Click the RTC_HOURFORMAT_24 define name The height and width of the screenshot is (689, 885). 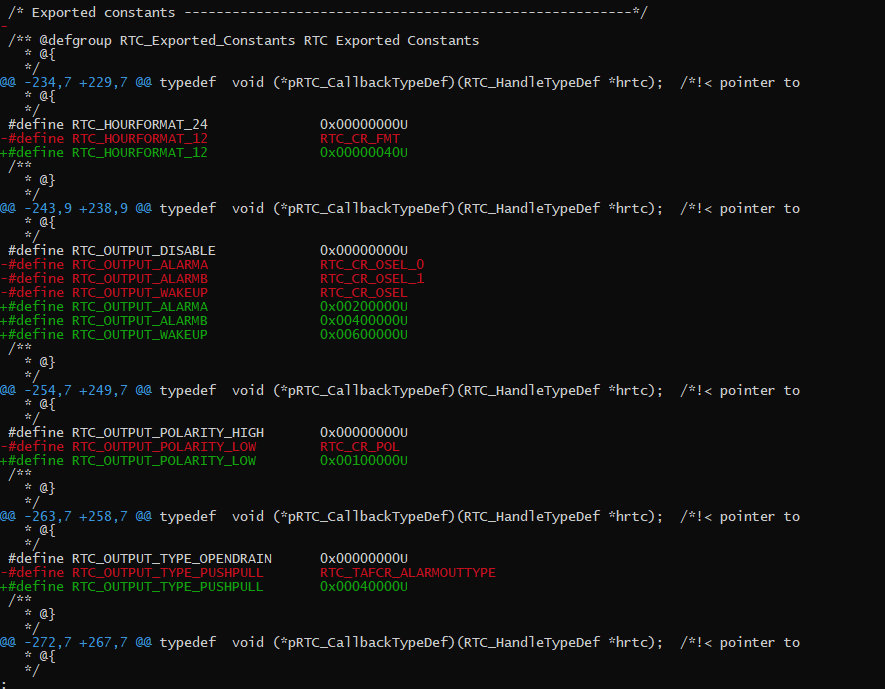coord(139,124)
